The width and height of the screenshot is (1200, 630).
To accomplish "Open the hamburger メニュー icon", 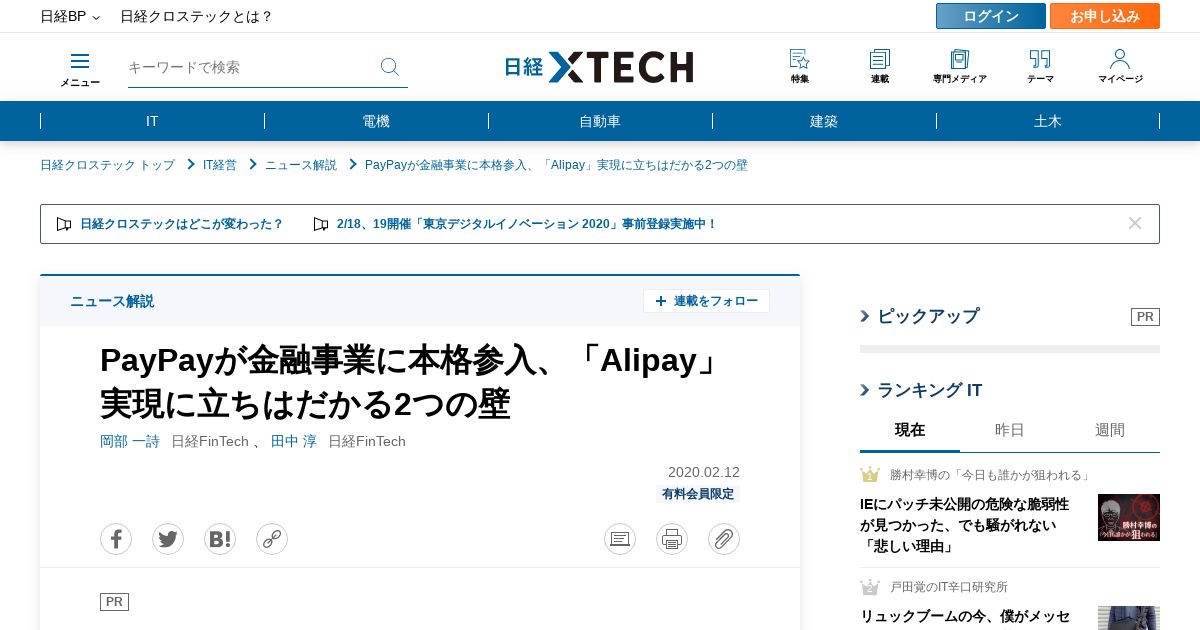I will 80,69.
